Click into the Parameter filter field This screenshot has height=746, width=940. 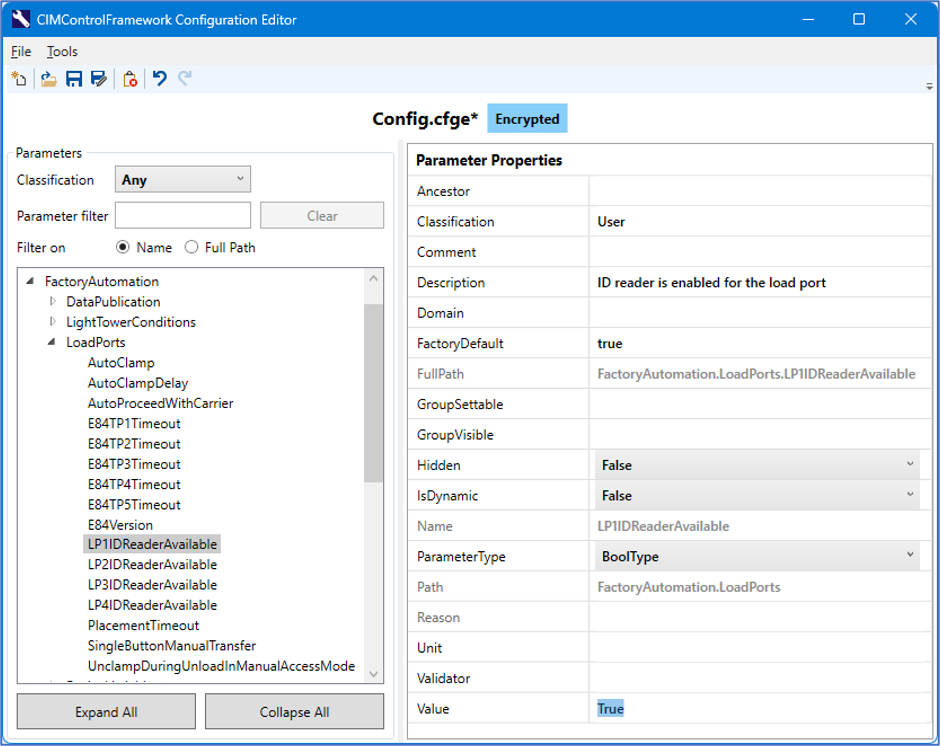coord(183,215)
